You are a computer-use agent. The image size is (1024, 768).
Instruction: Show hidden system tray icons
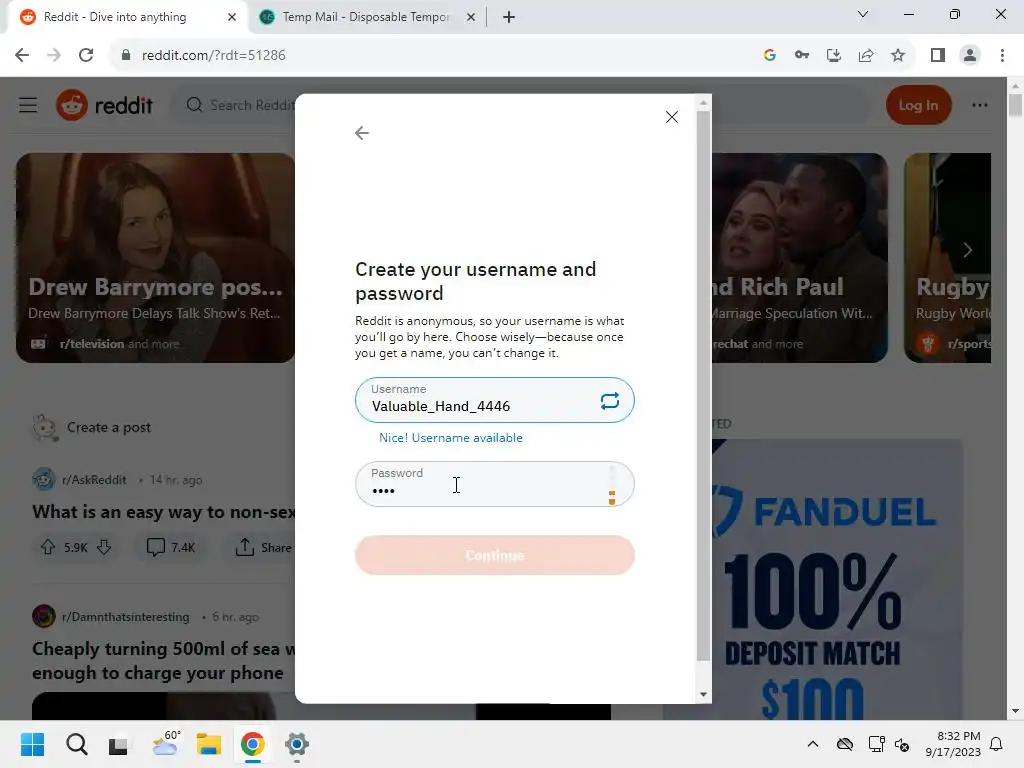[812, 744]
